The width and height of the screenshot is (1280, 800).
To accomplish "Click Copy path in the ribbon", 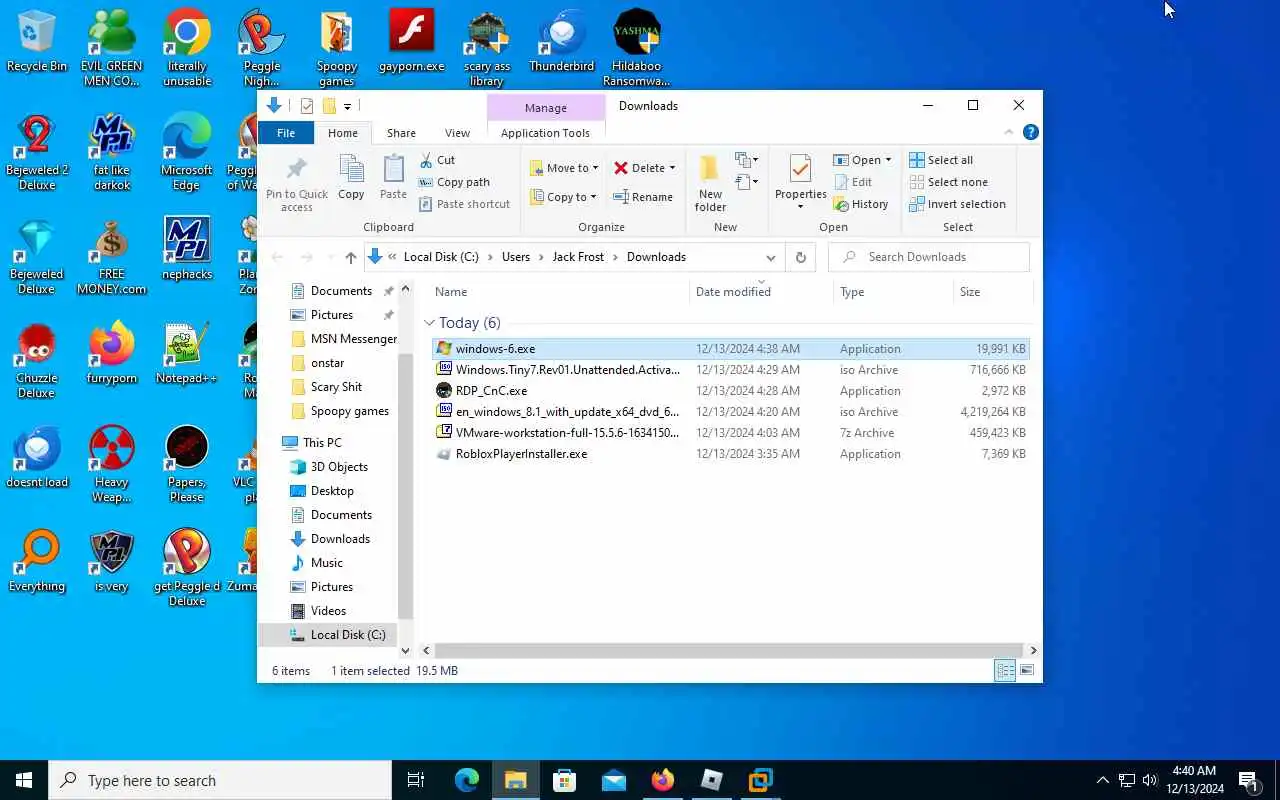I will (x=454, y=182).
